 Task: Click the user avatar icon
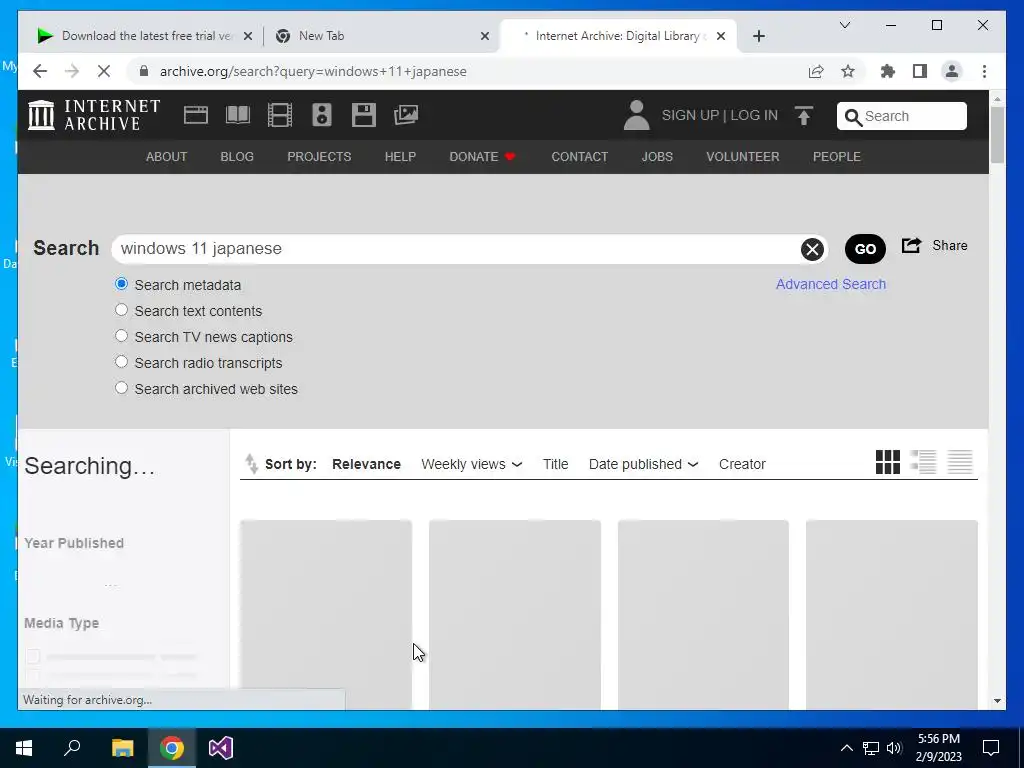click(x=637, y=115)
